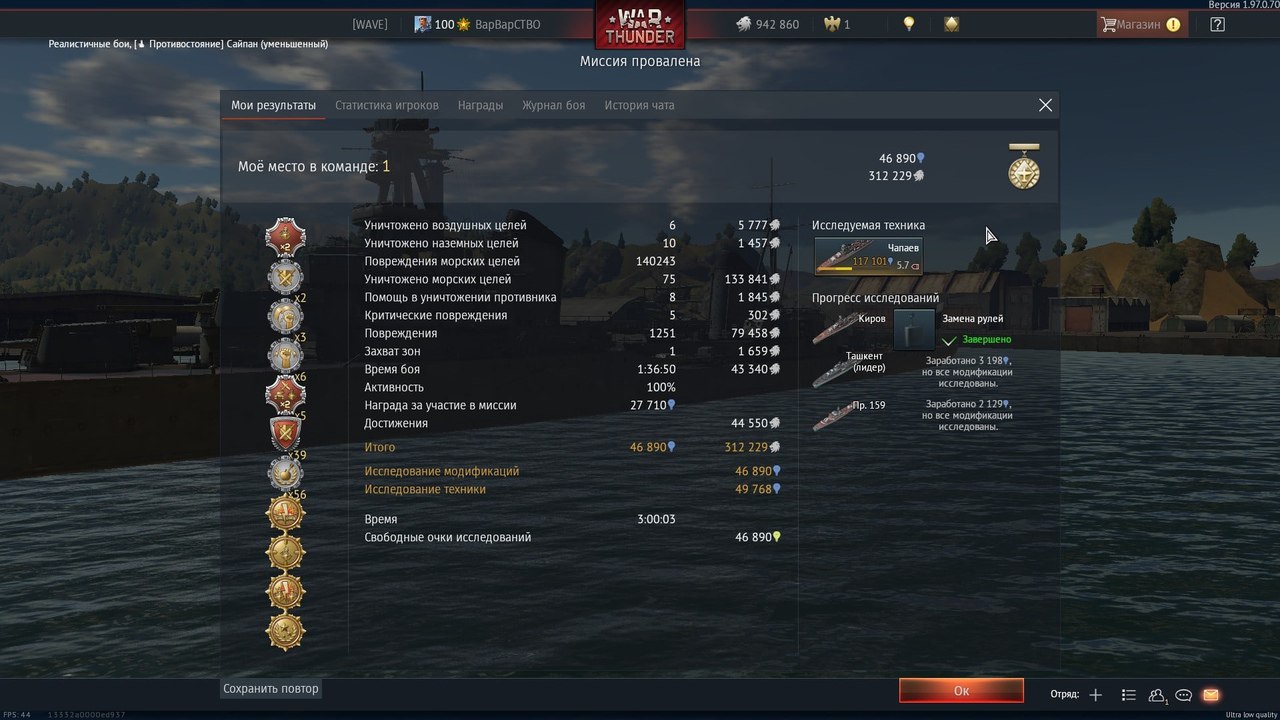Open the Награды tab
Viewport: 1280px width, 720px height.
click(x=480, y=105)
